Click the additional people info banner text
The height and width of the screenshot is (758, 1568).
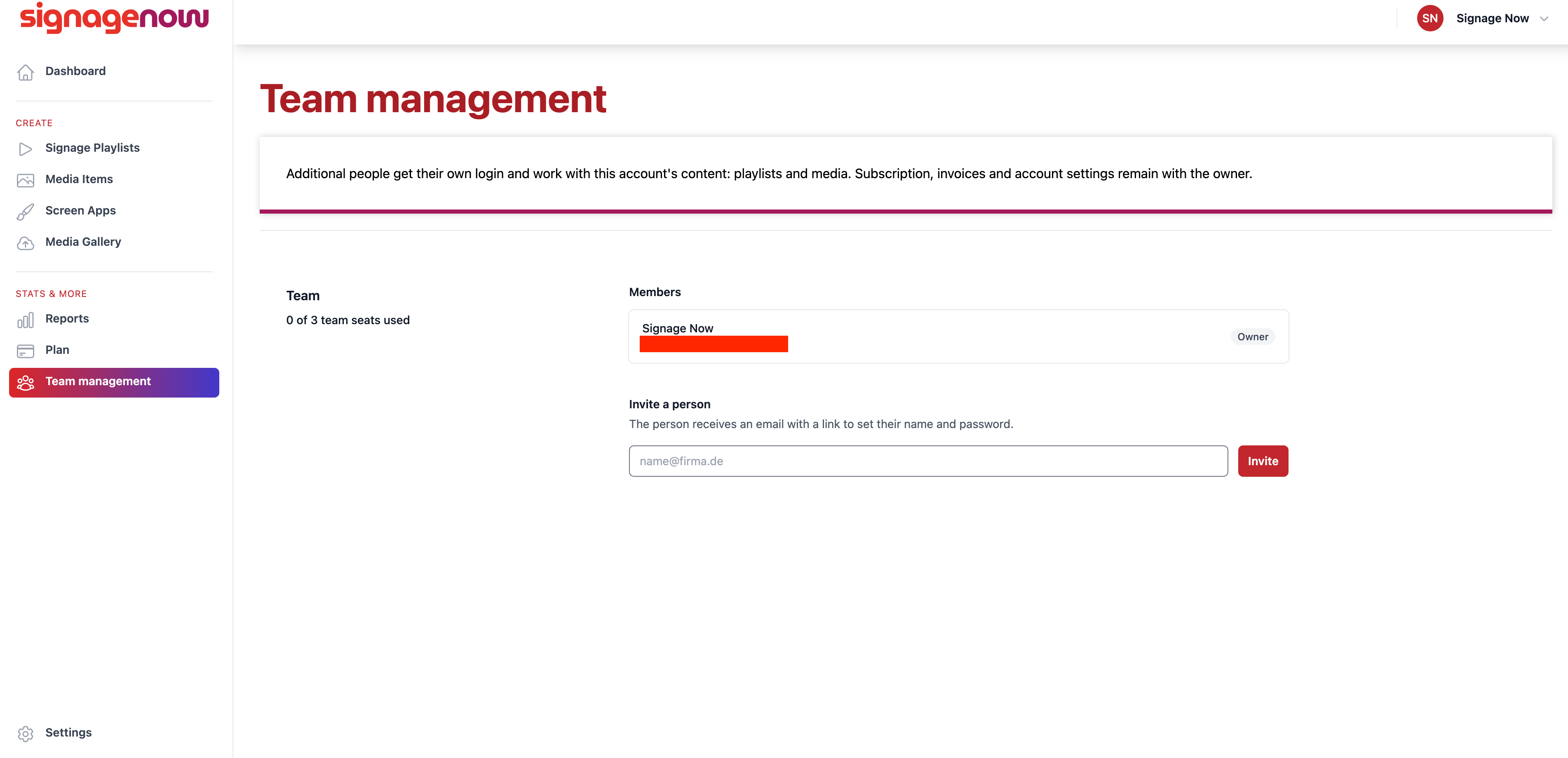coord(769,174)
